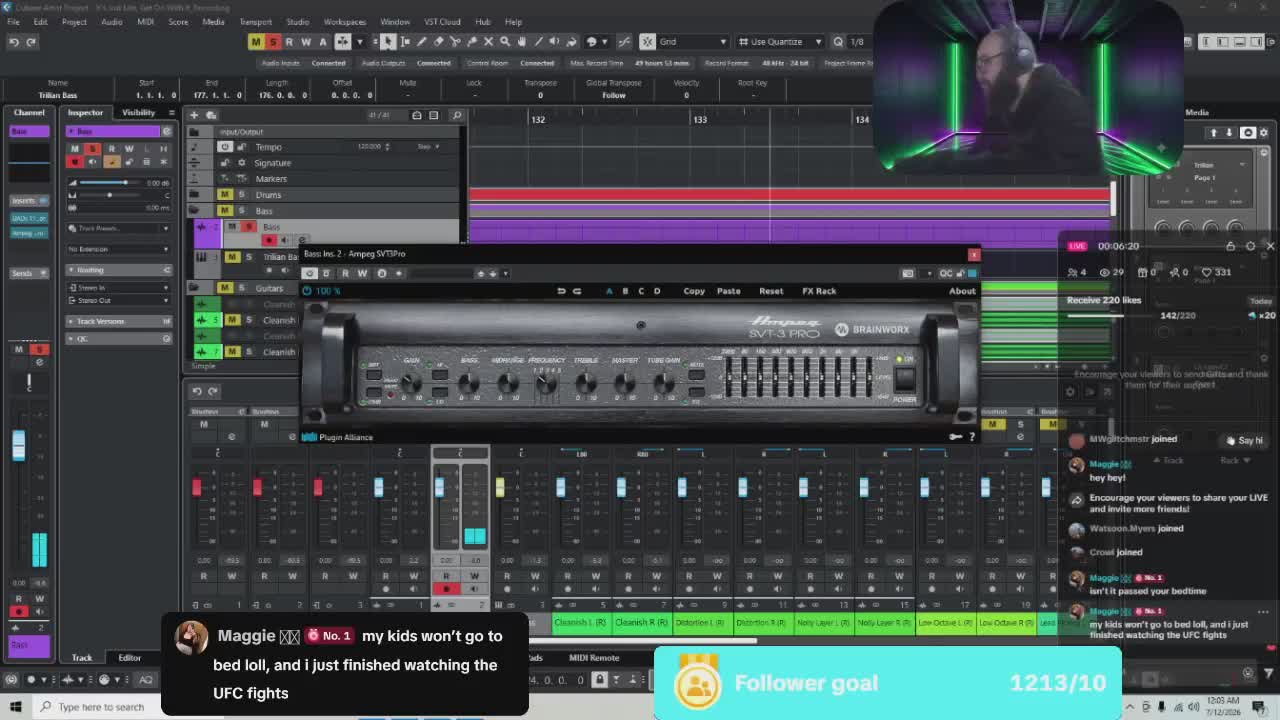Open the Transport menu
The height and width of the screenshot is (720, 1280).
pyautogui.click(x=255, y=22)
